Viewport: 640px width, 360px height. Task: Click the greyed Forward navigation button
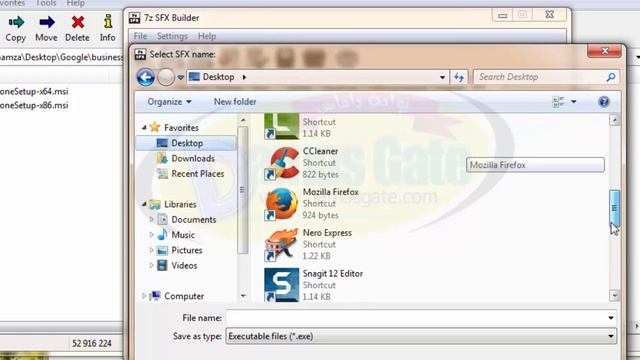tap(166, 77)
